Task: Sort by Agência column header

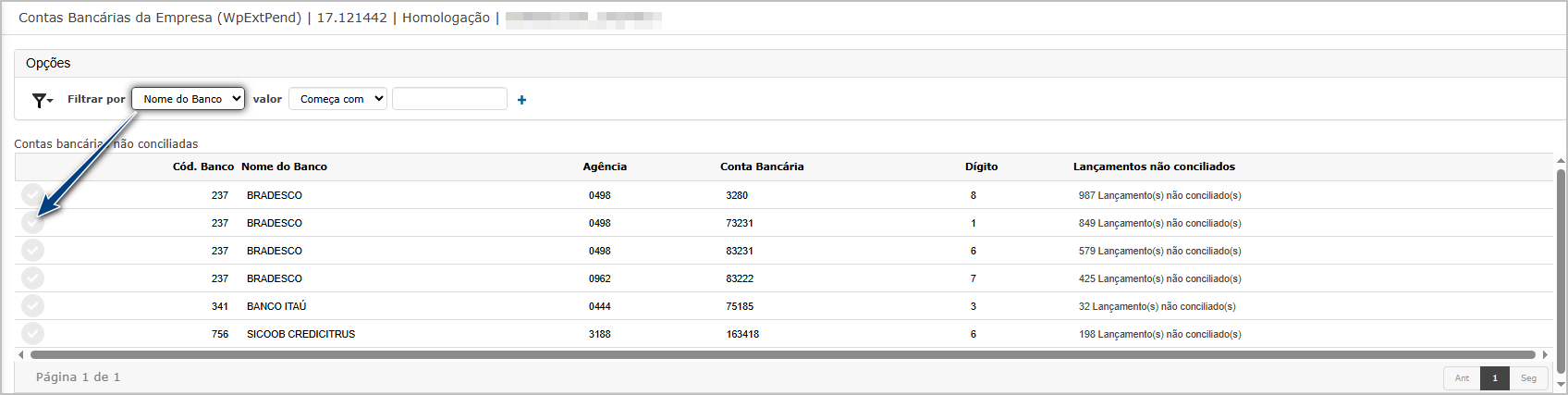Action: tap(605, 167)
